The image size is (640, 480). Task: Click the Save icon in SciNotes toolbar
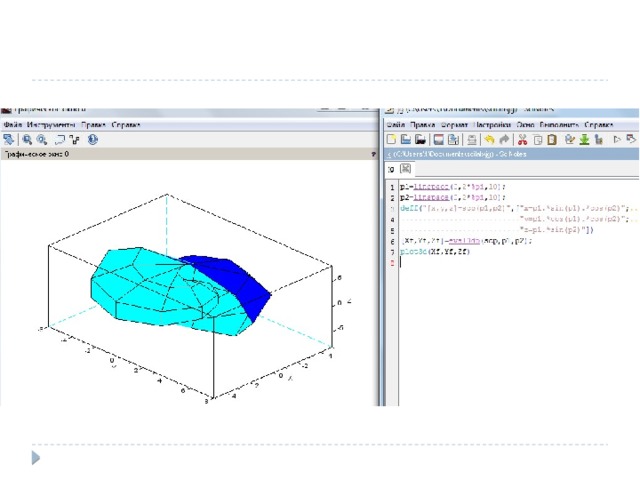pos(438,140)
